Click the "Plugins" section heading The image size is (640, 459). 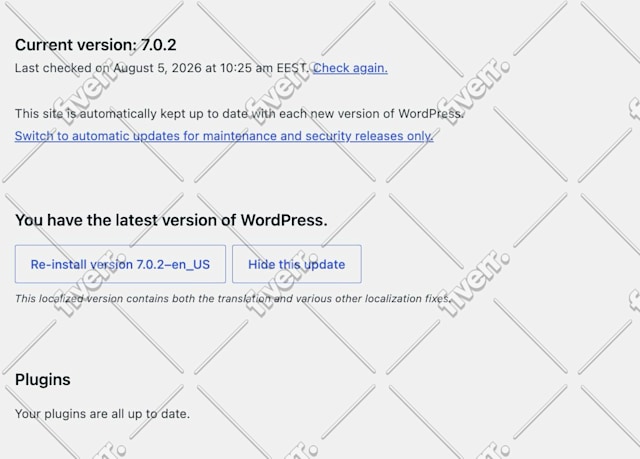pos(42,380)
